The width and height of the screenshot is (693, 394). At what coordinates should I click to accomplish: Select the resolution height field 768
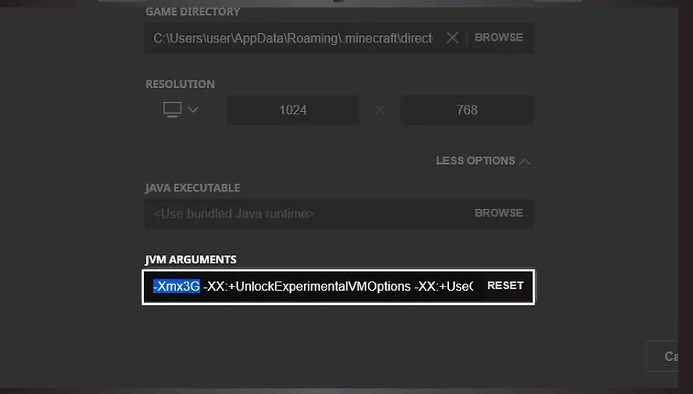[467, 110]
